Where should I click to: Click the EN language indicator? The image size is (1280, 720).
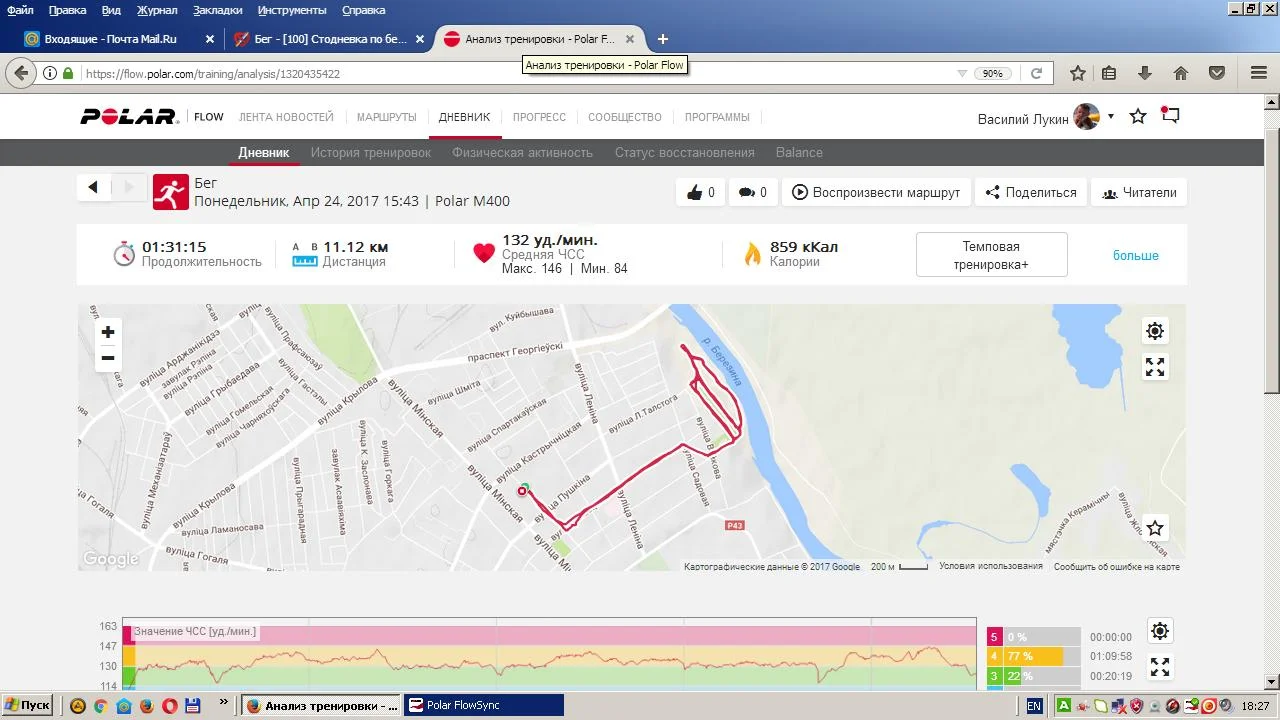tap(1034, 706)
